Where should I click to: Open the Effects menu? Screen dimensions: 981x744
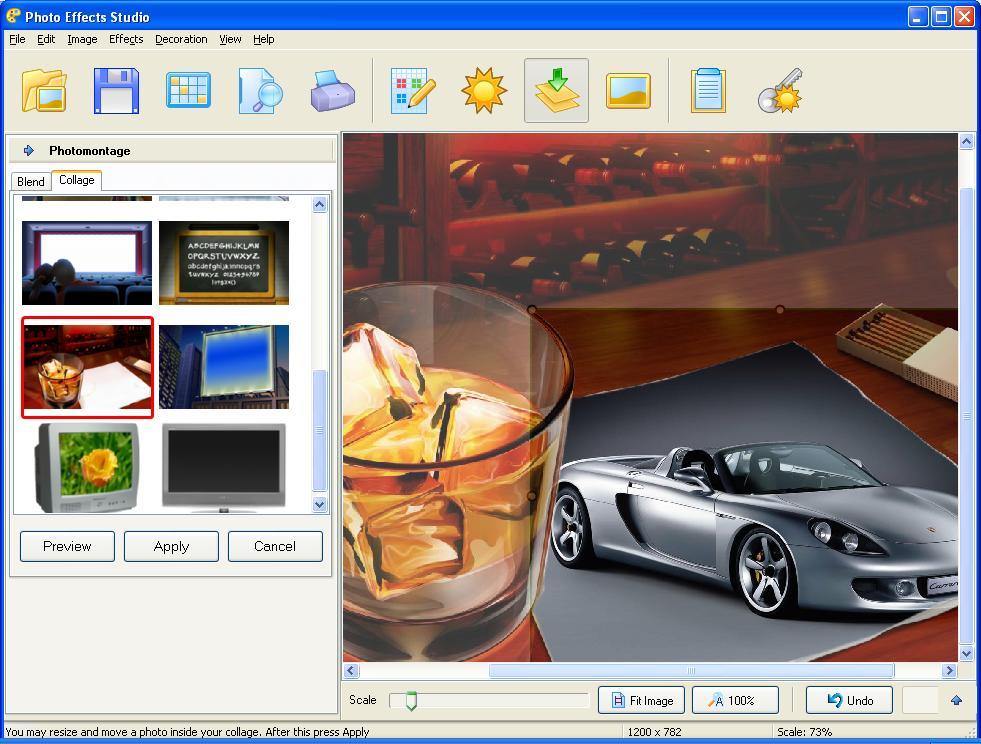click(125, 39)
